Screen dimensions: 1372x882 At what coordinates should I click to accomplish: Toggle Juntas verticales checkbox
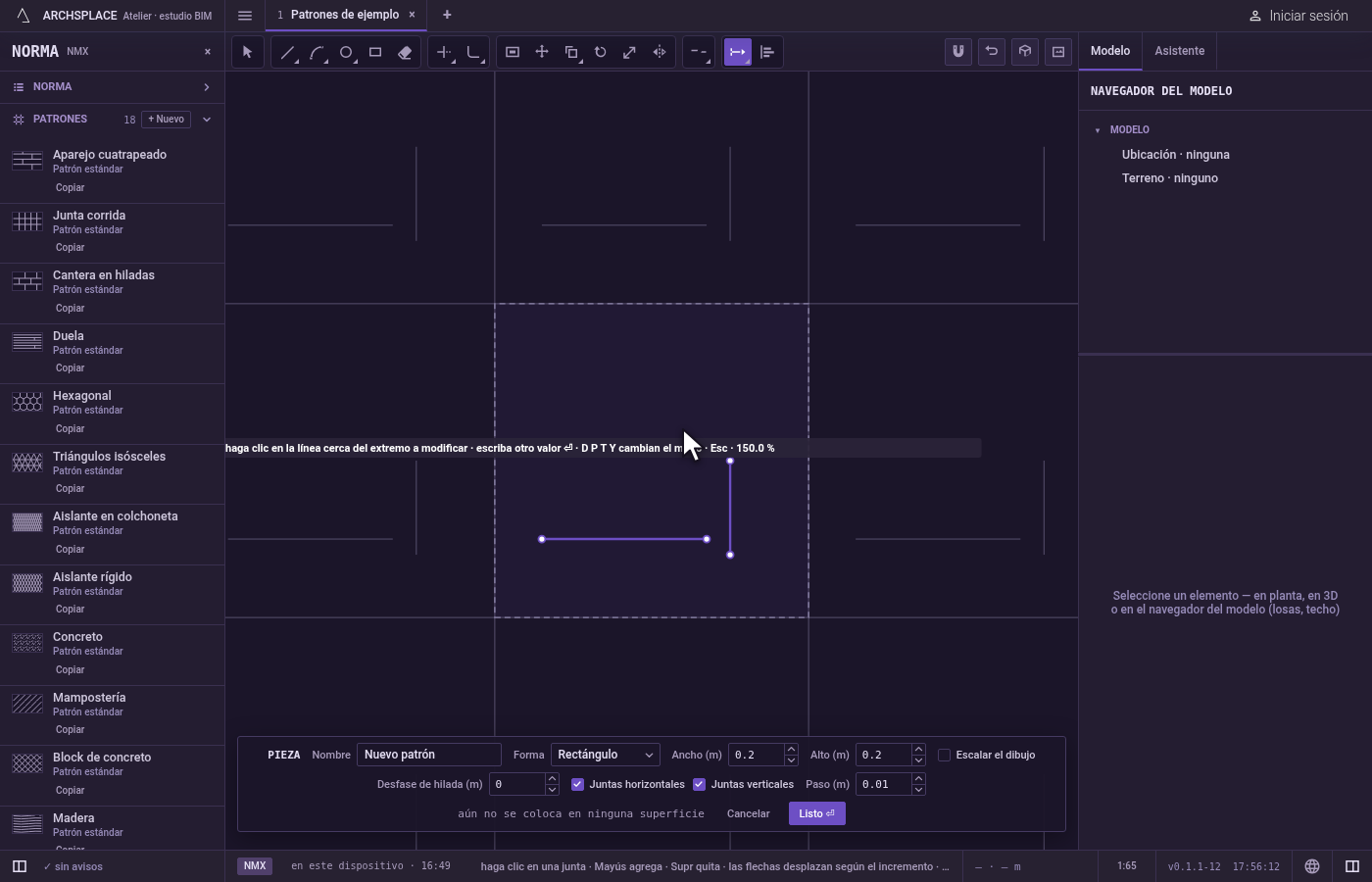pyautogui.click(x=699, y=784)
